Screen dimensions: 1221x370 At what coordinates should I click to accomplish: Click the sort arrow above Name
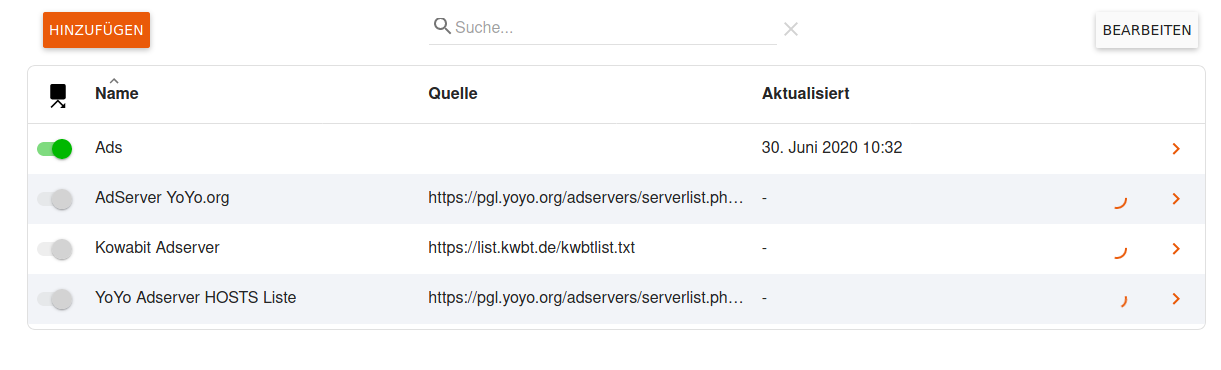coord(114,80)
